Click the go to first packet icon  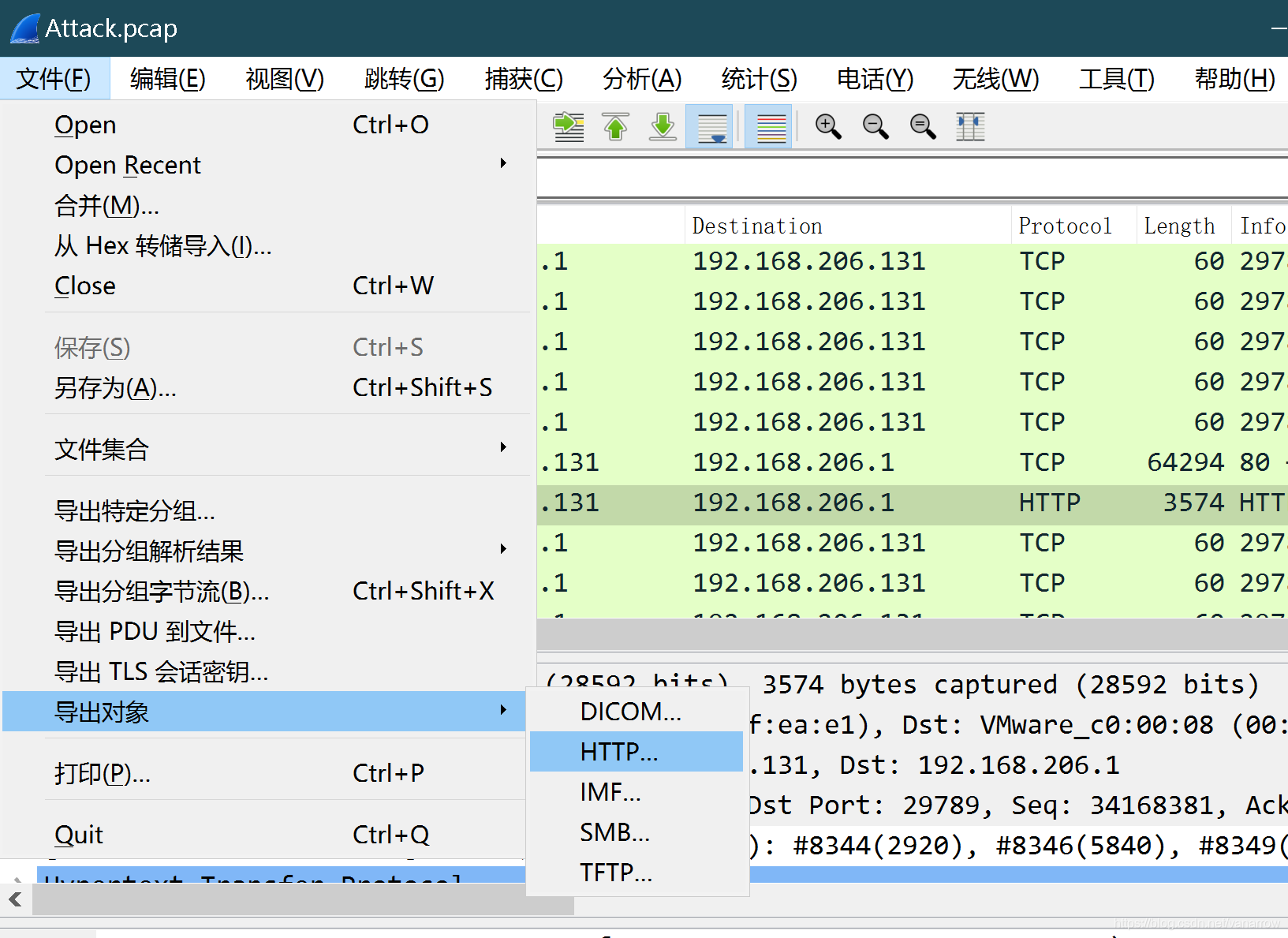click(x=615, y=126)
